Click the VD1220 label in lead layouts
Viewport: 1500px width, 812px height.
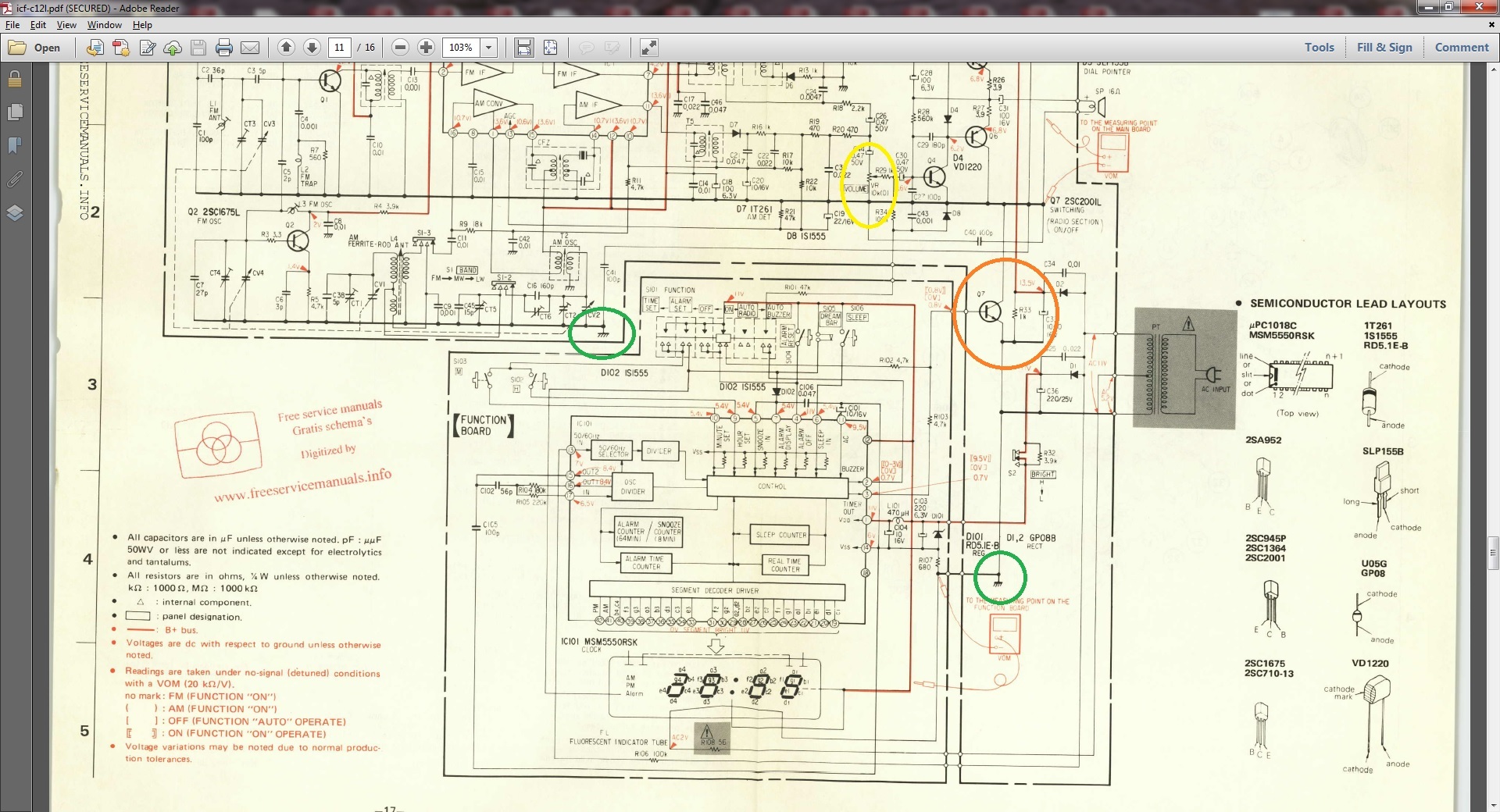coord(1370,663)
